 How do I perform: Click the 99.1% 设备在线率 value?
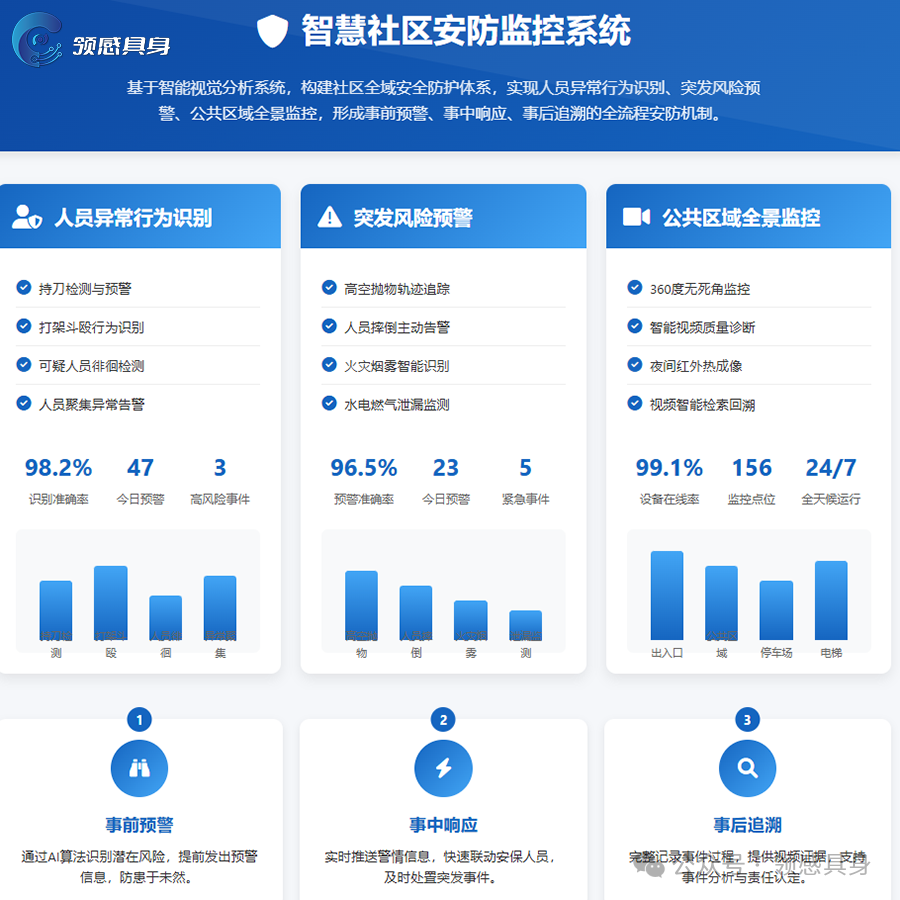point(669,468)
